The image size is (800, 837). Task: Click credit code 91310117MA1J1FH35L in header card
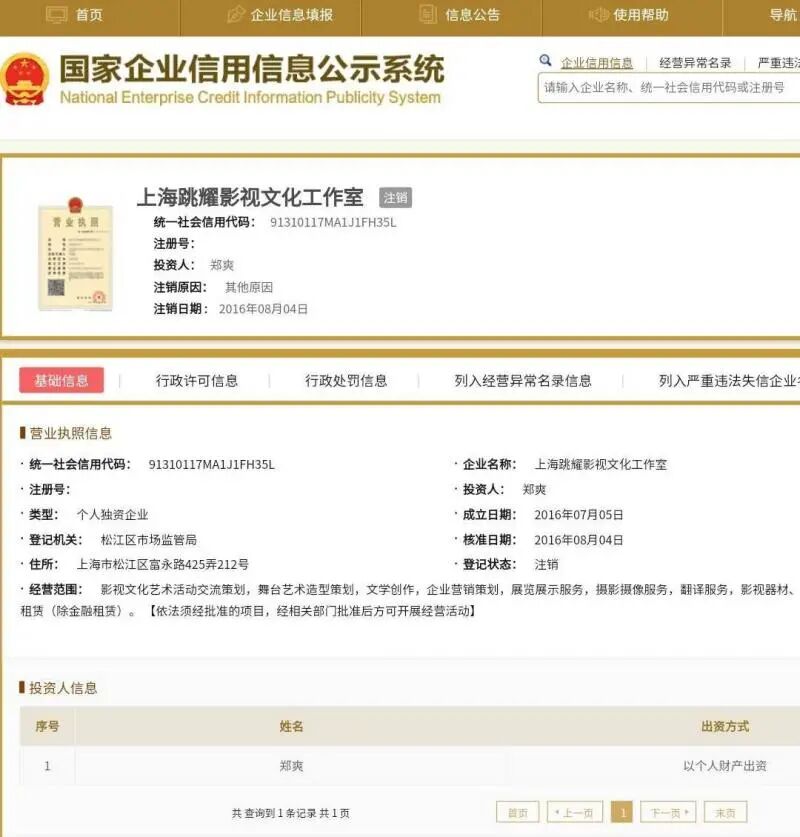333,223
